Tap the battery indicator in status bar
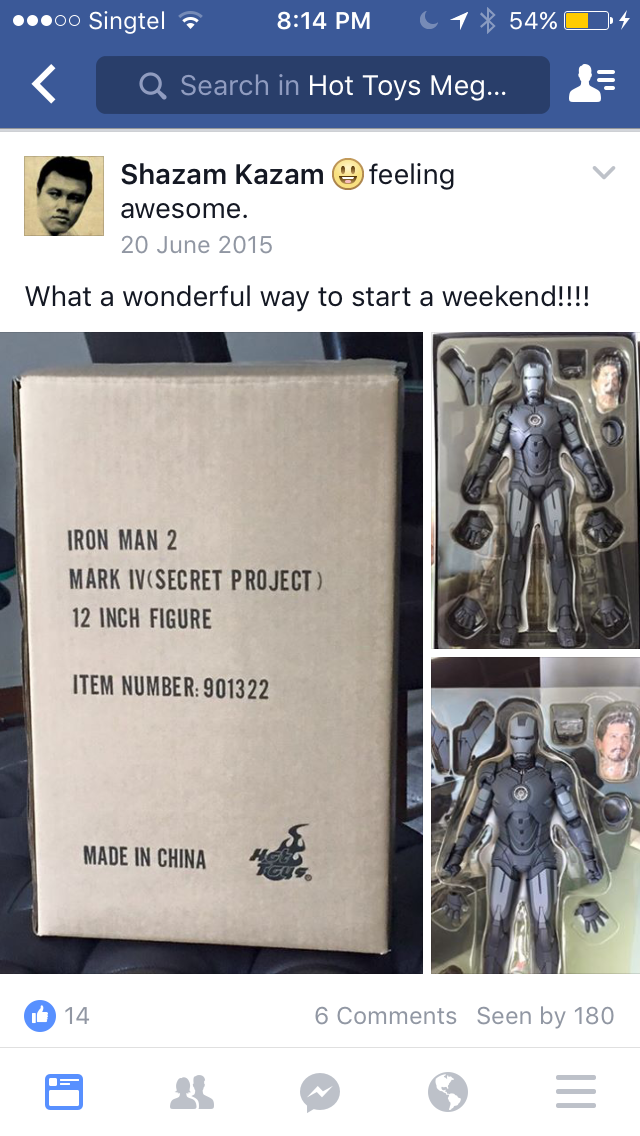 tap(586, 21)
